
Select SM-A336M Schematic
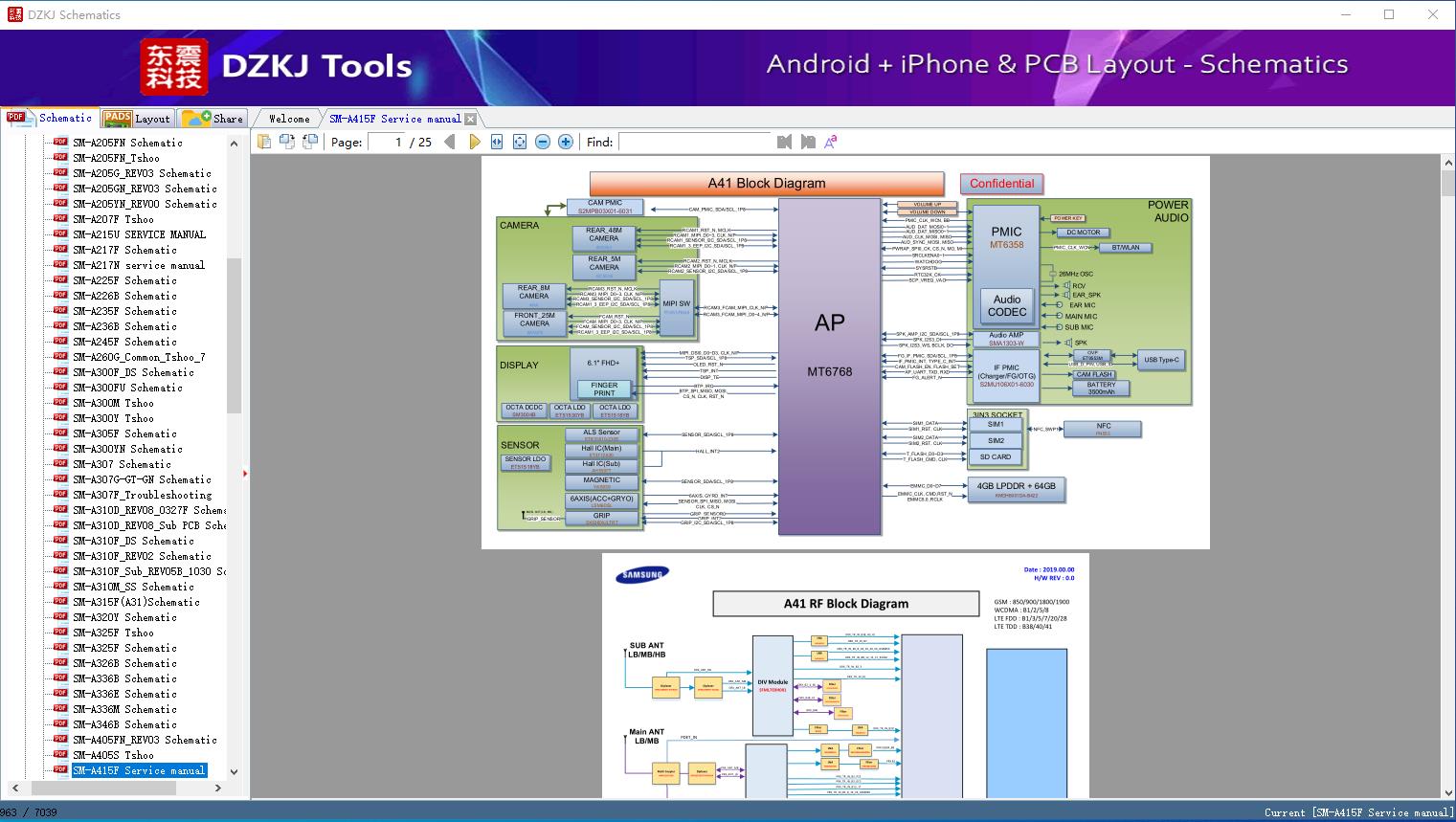click(x=124, y=709)
